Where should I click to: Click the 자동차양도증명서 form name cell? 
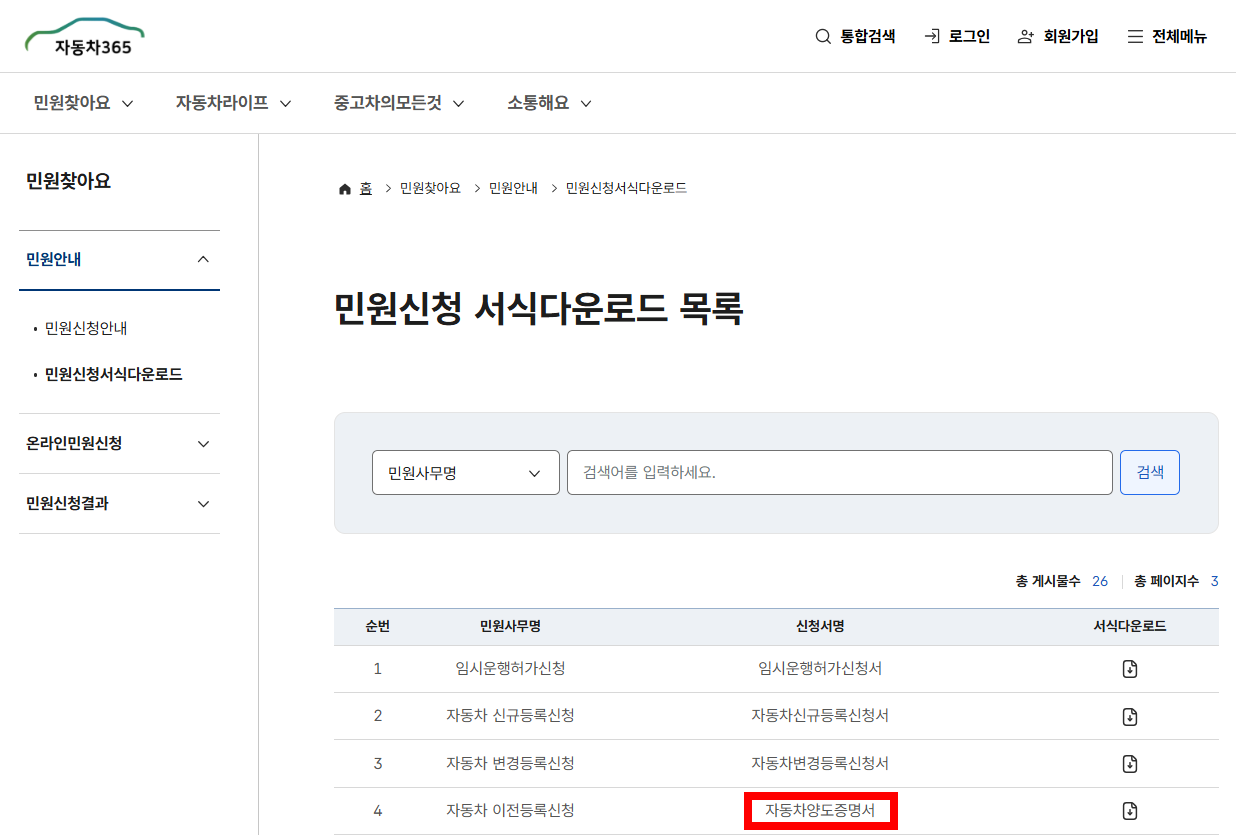[x=820, y=811]
